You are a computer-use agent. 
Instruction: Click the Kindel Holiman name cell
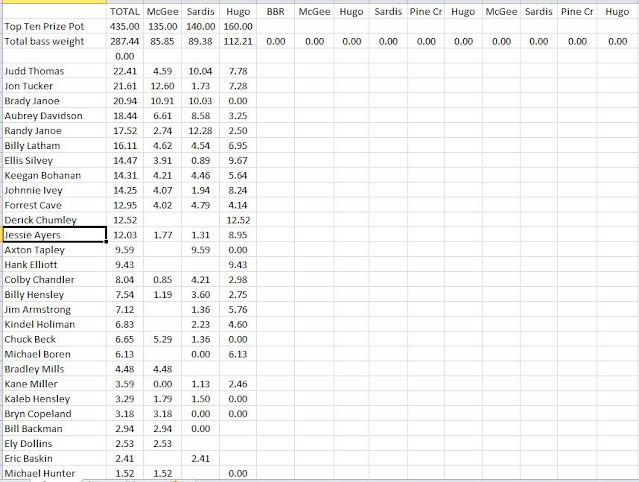(55, 324)
